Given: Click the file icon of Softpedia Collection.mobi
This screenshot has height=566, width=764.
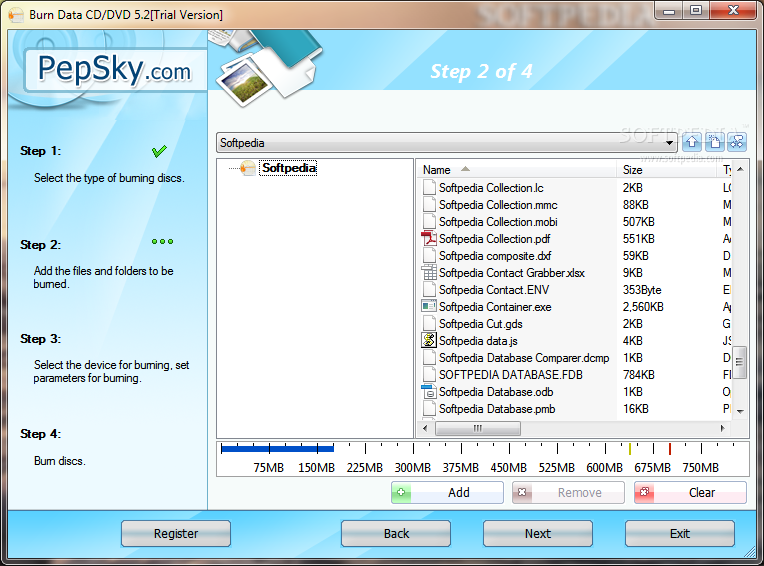Looking at the screenshot, I should pos(429,222).
